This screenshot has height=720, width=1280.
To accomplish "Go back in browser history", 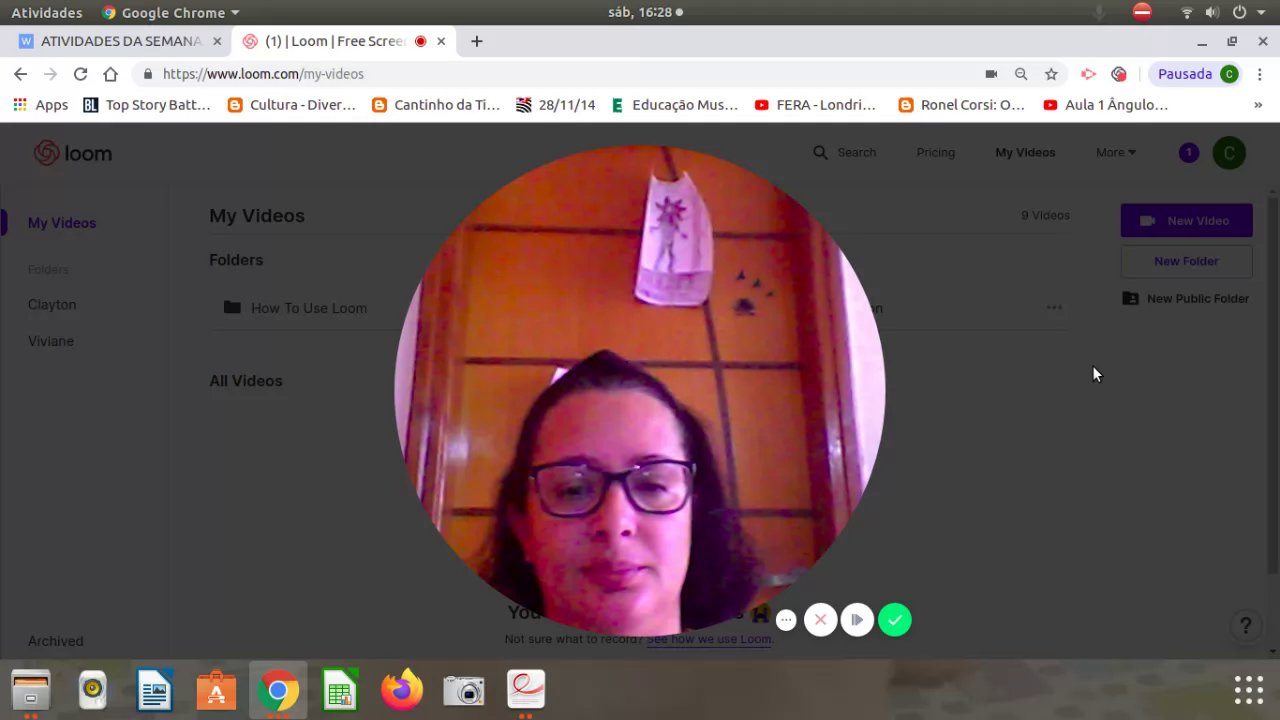I will point(20,74).
